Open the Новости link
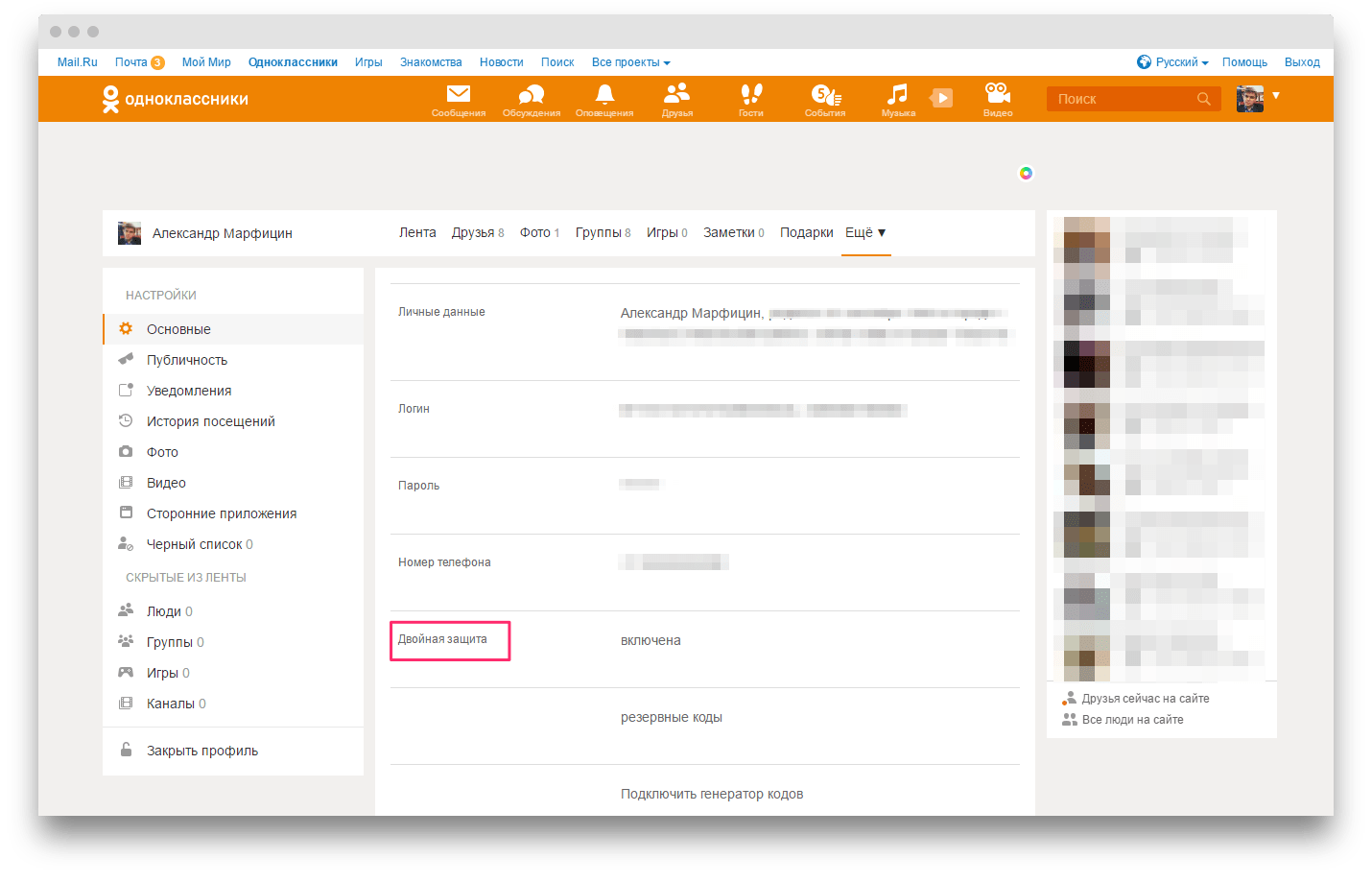This screenshot has height=883, width=1372. coord(502,62)
